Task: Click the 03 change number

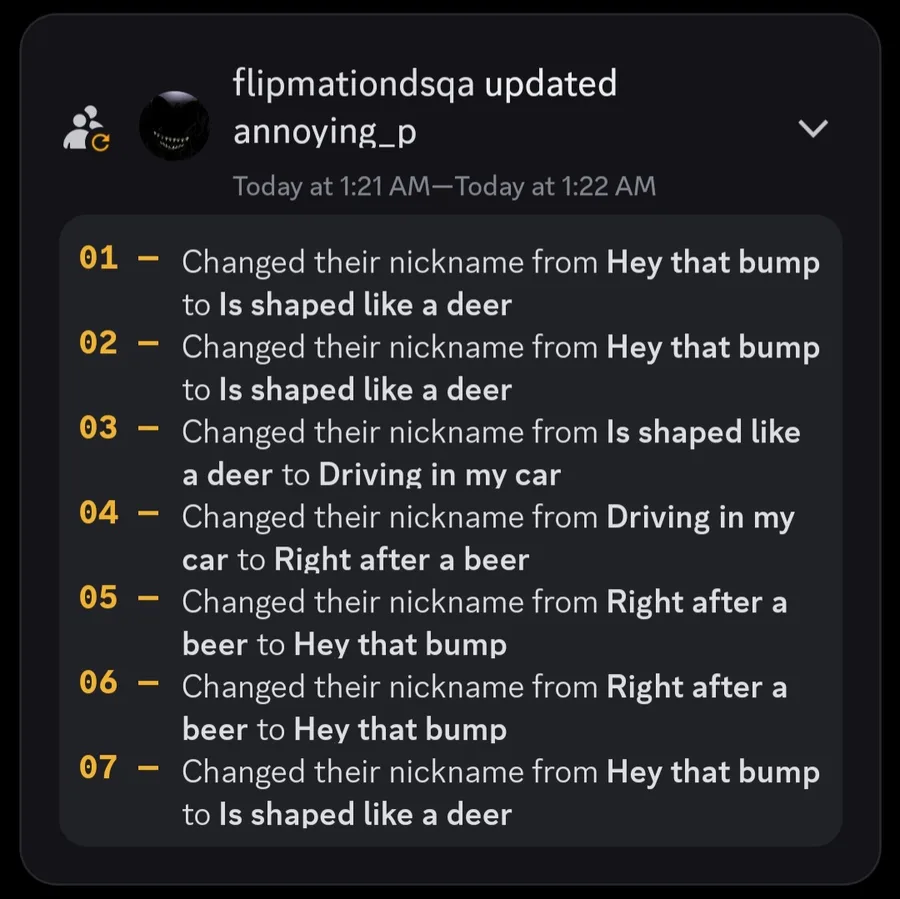Action: 98,429
